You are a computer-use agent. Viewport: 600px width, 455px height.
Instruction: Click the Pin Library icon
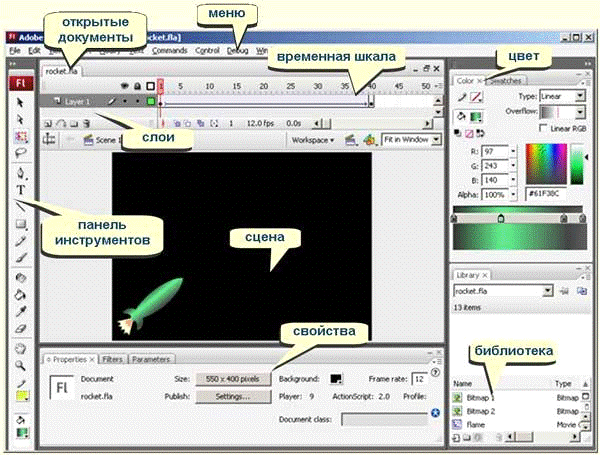point(564,291)
